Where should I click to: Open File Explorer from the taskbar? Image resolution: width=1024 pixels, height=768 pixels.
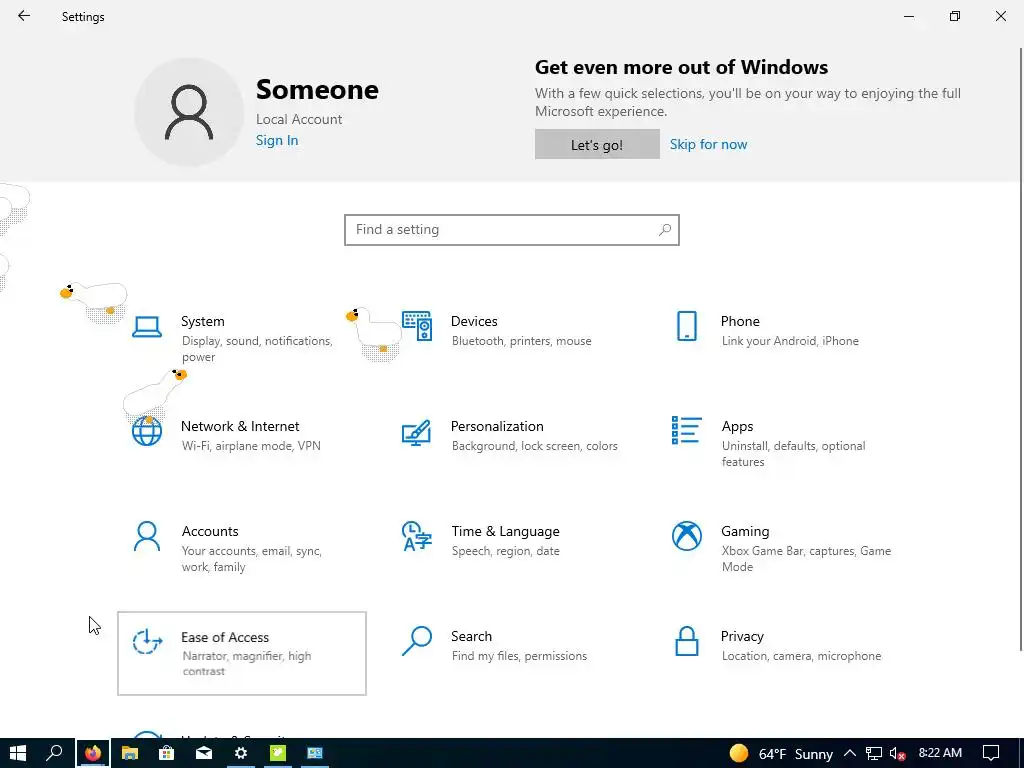click(x=130, y=753)
